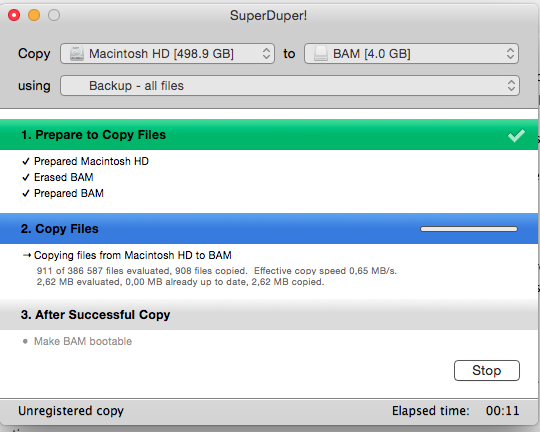Image resolution: width=540 pixels, height=432 pixels.
Task: Click checkmark next to Erased BAM
Action: [26, 177]
